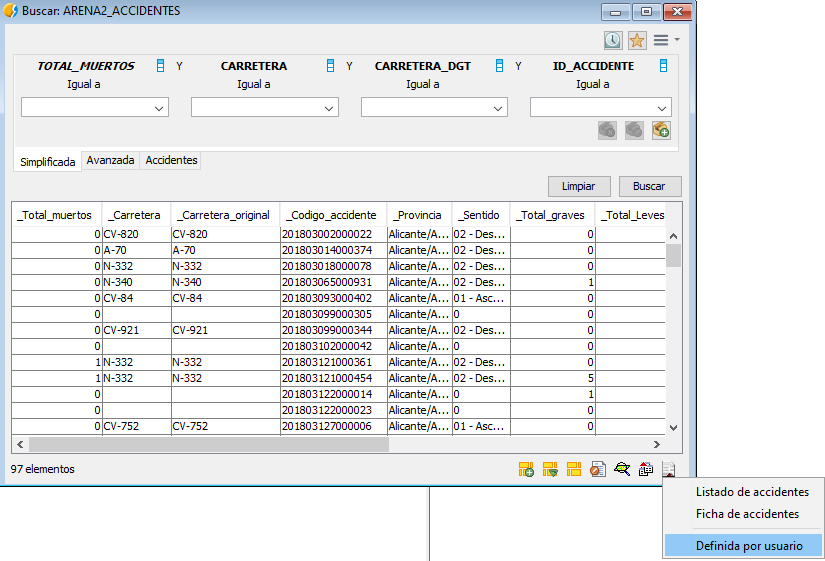The image size is (825, 561).
Task: Choose 'Definida por usuario' menu entry
Action: [743, 546]
